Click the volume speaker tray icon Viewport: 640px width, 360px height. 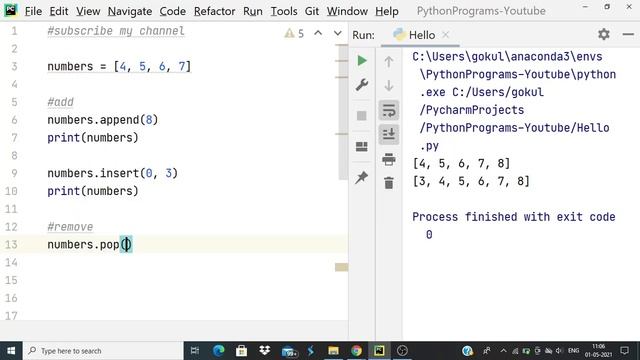tap(559, 351)
